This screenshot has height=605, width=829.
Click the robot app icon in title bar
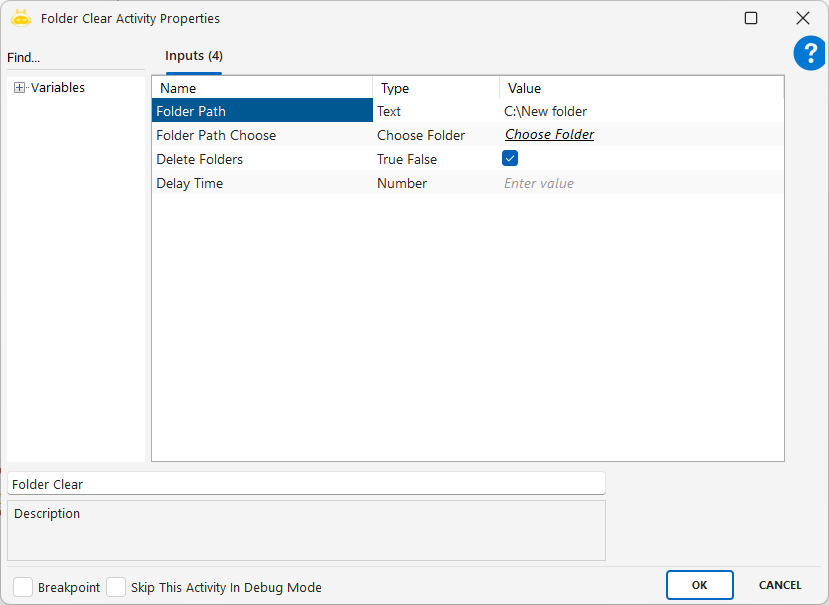pos(21,18)
